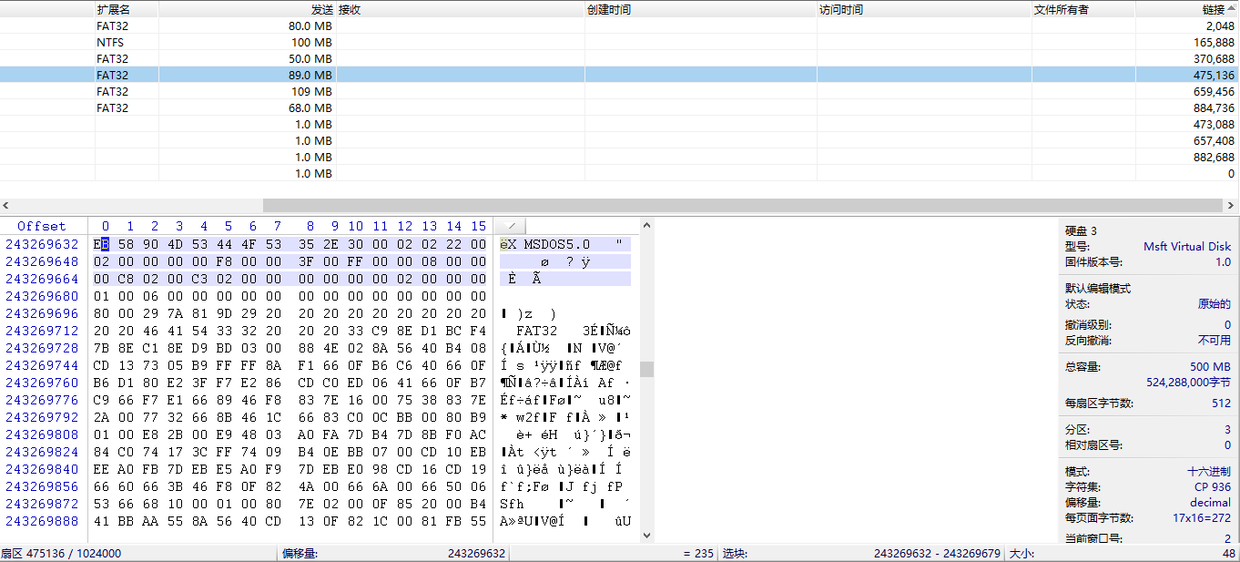
Task: Sort by the 创建时间 column header
Action: point(609,9)
